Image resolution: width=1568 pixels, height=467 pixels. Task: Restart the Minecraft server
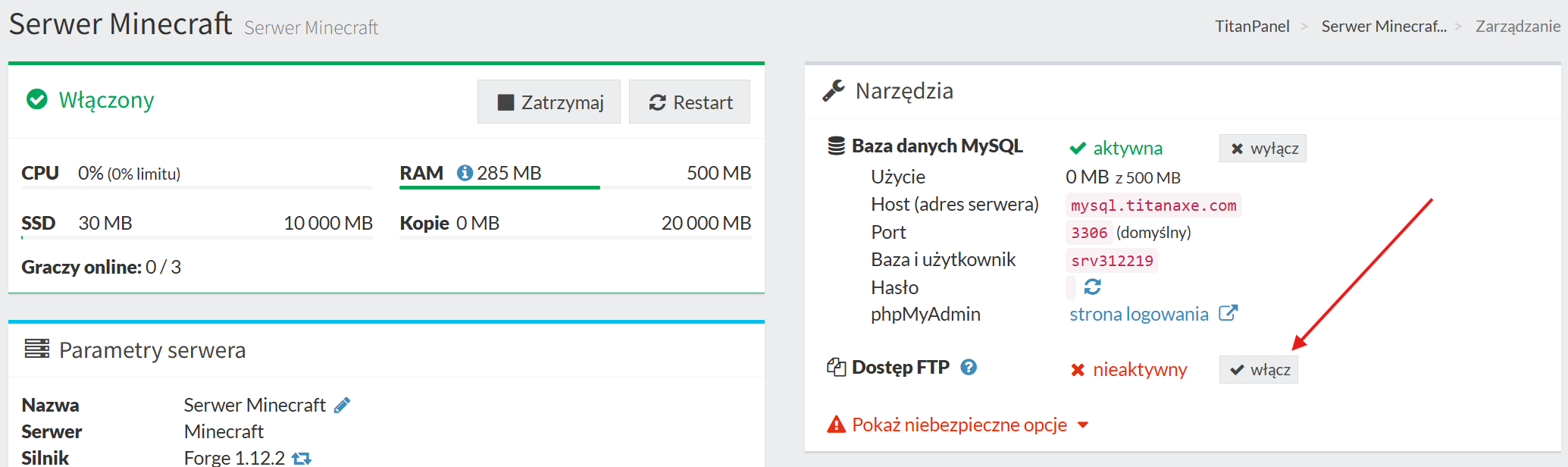(x=690, y=102)
